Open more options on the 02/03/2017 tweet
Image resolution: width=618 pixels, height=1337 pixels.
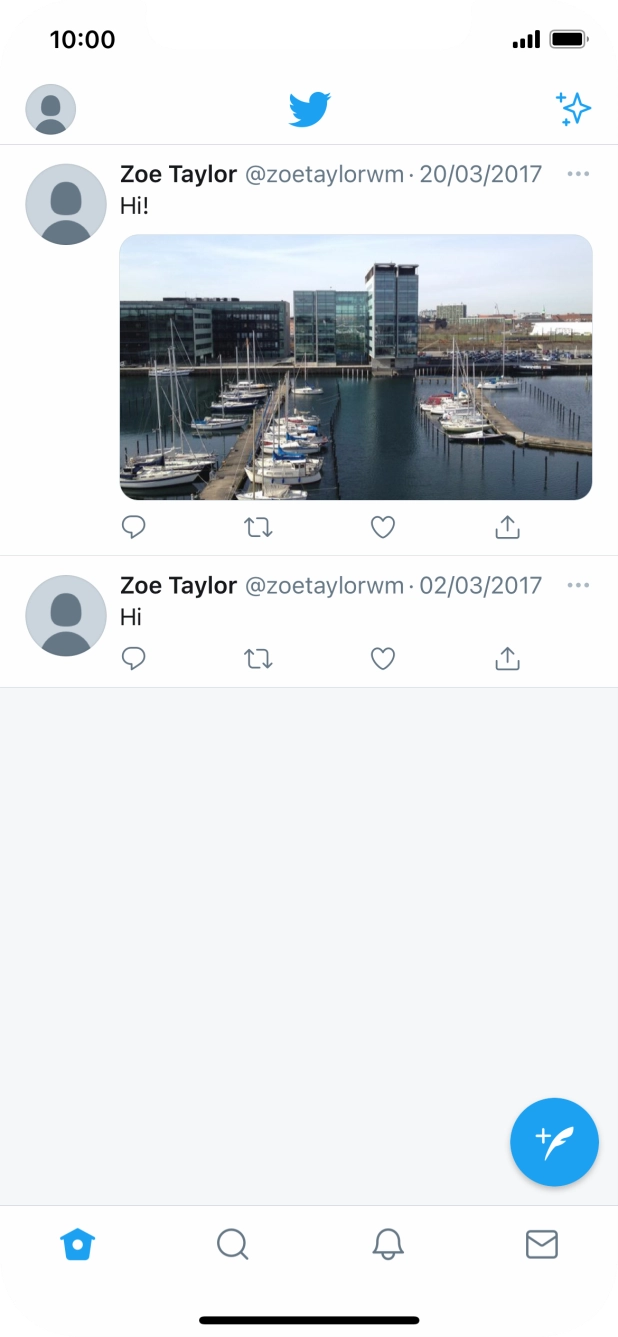point(578,585)
